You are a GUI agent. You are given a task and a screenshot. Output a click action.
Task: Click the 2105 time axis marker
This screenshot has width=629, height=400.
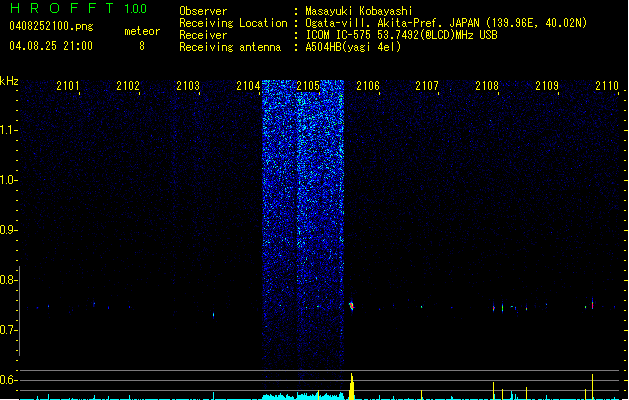pos(308,85)
